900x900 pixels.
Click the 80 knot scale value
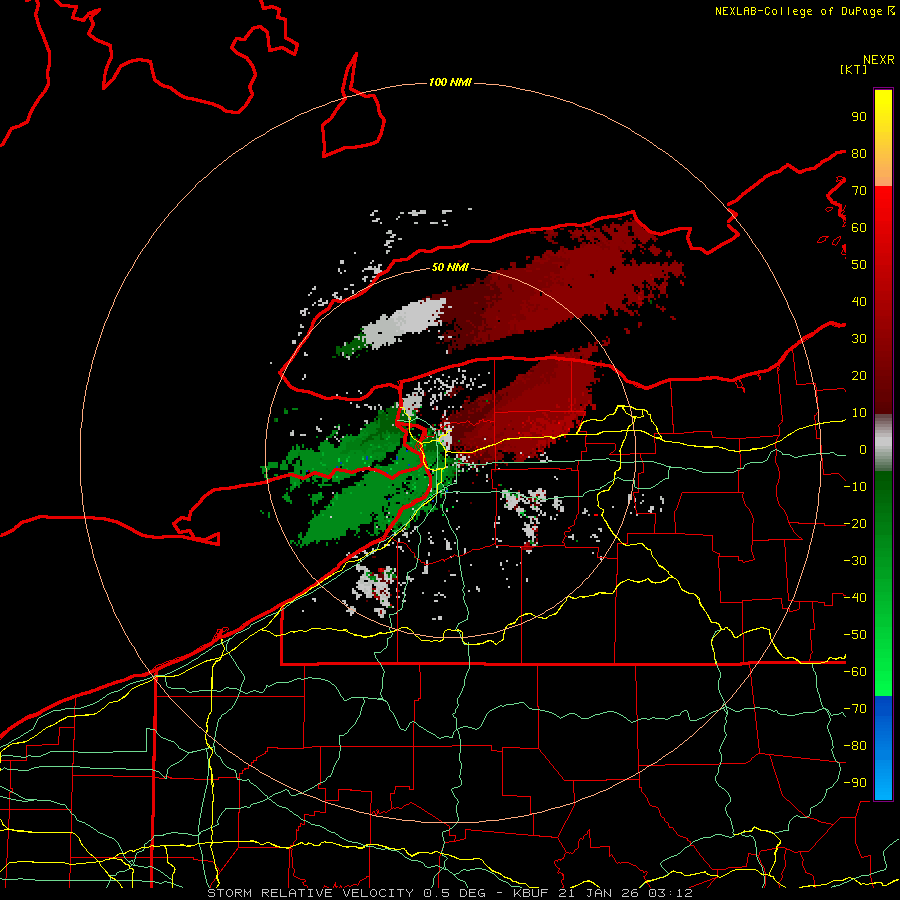859,153
